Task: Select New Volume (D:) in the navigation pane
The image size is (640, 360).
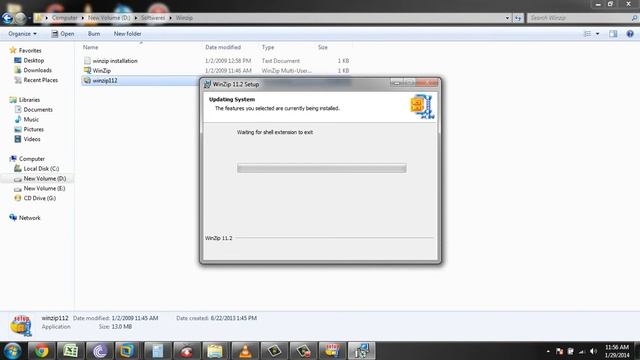Action: [44, 178]
